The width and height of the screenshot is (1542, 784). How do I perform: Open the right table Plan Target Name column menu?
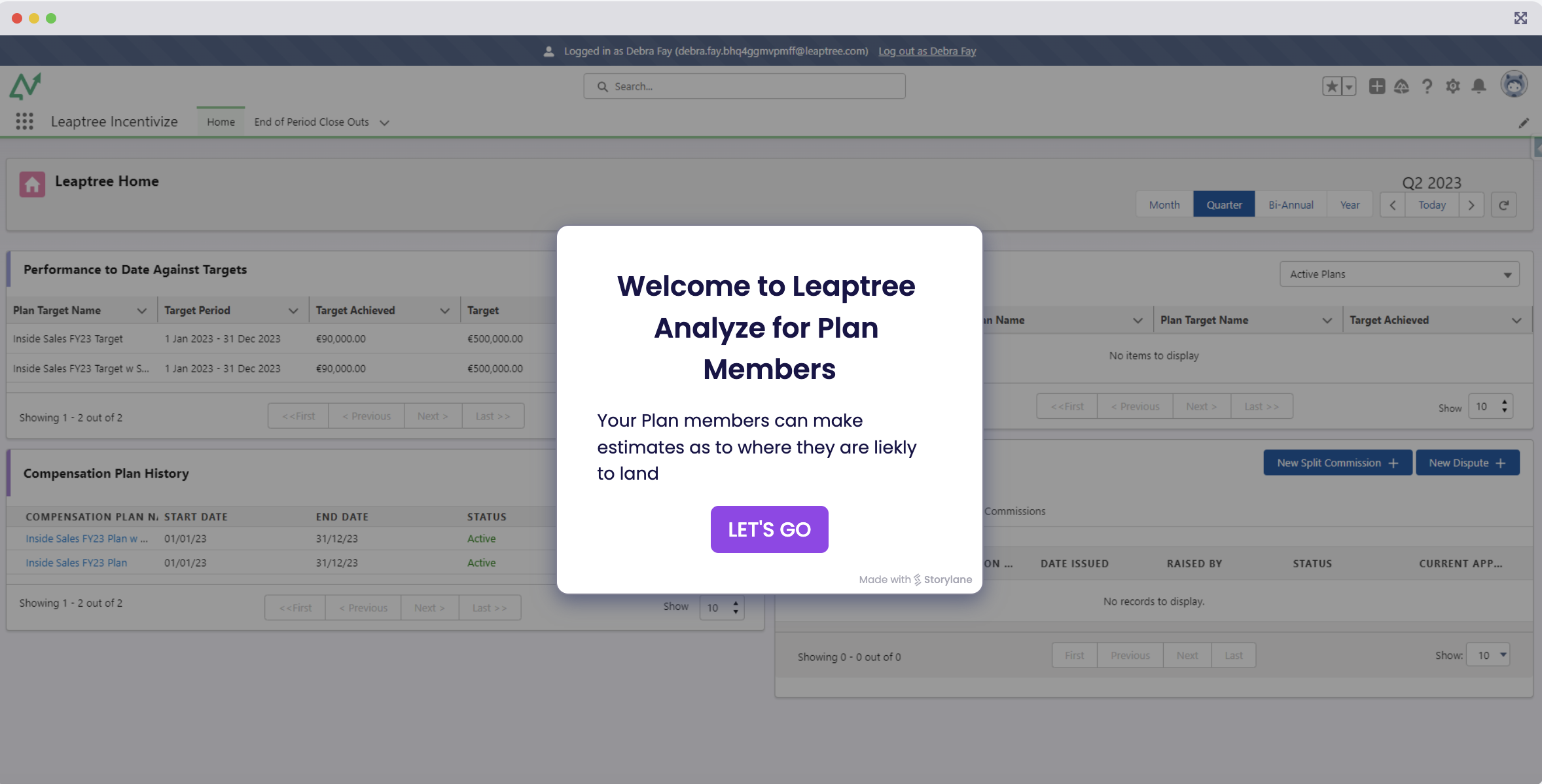tap(1327, 321)
